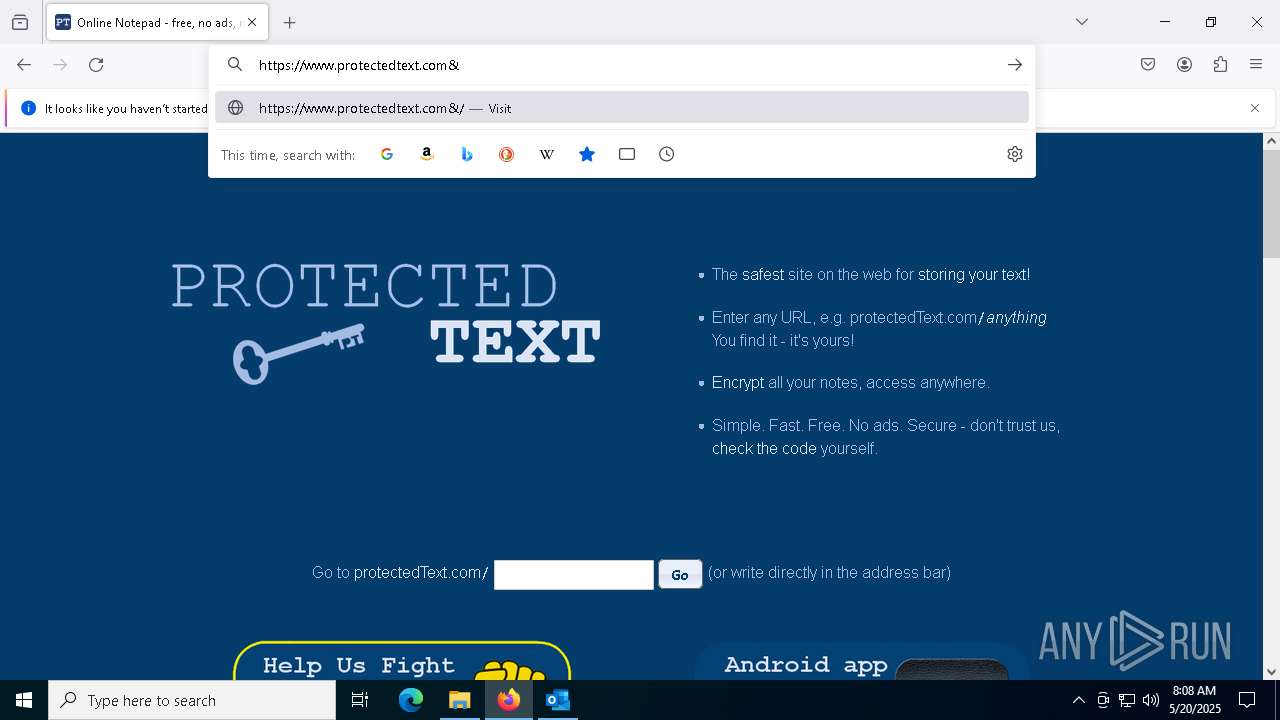Reload the current page
The image size is (1280, 720).
[96, 65]
